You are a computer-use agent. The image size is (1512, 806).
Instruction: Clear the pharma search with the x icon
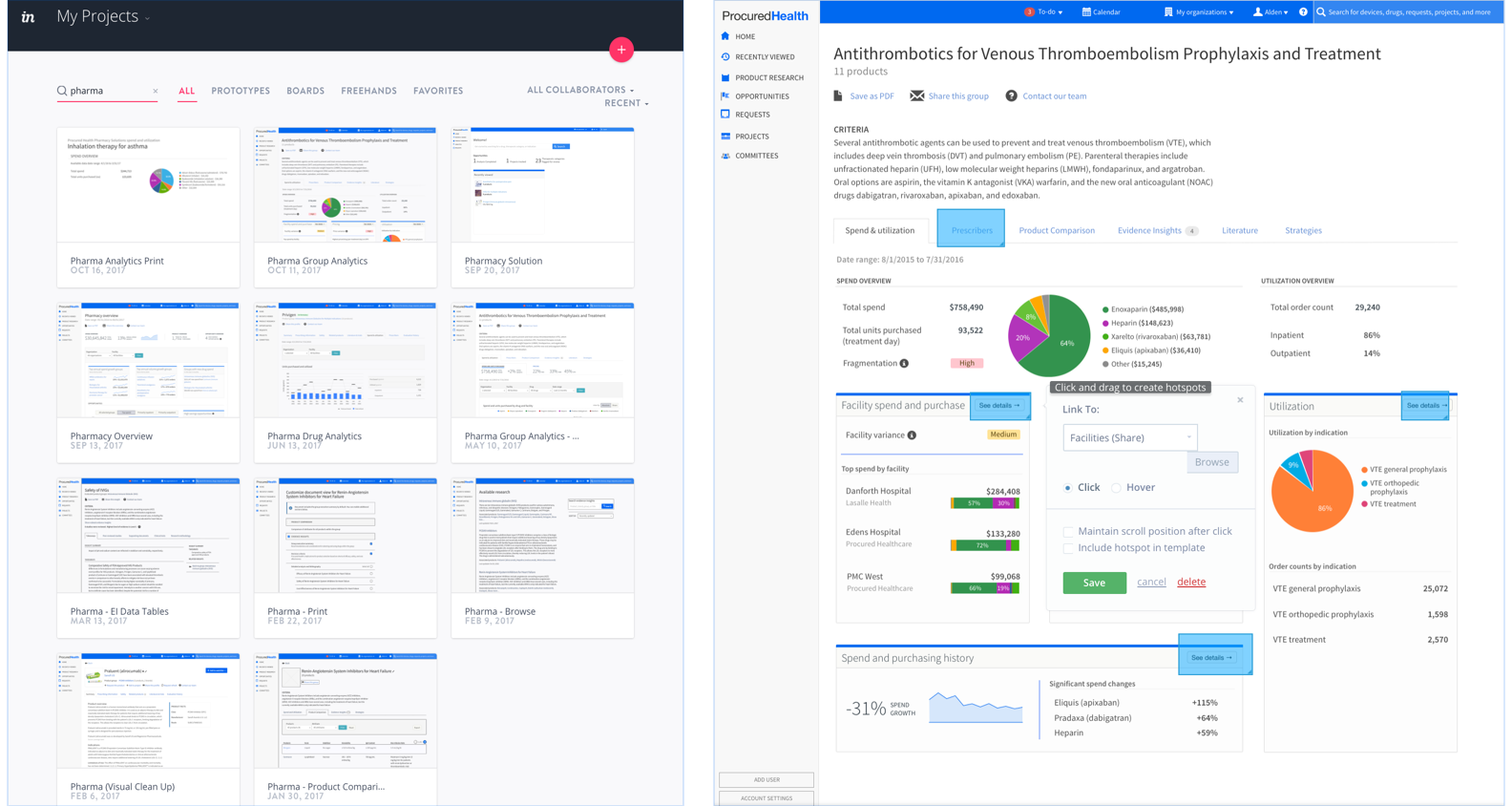point(156,92)
